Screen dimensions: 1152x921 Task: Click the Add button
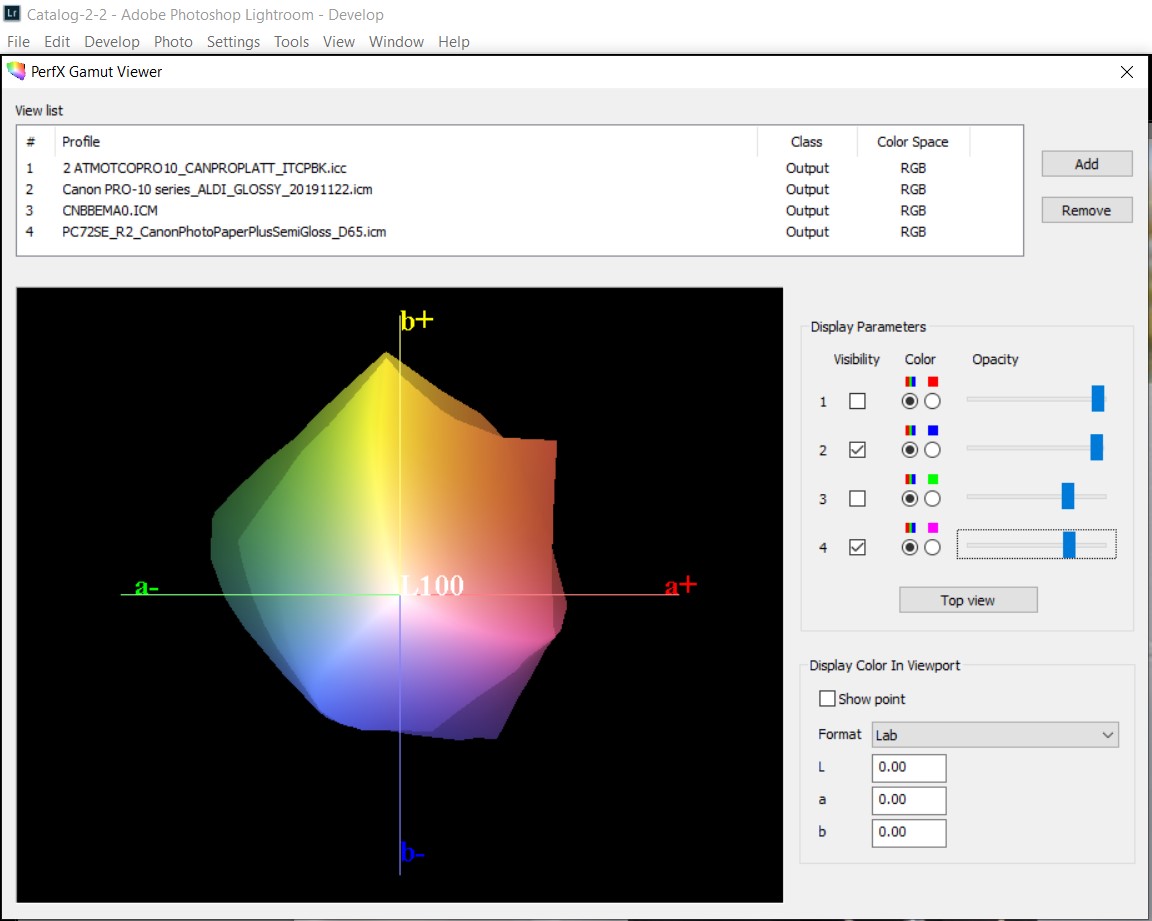[1086, 164]
